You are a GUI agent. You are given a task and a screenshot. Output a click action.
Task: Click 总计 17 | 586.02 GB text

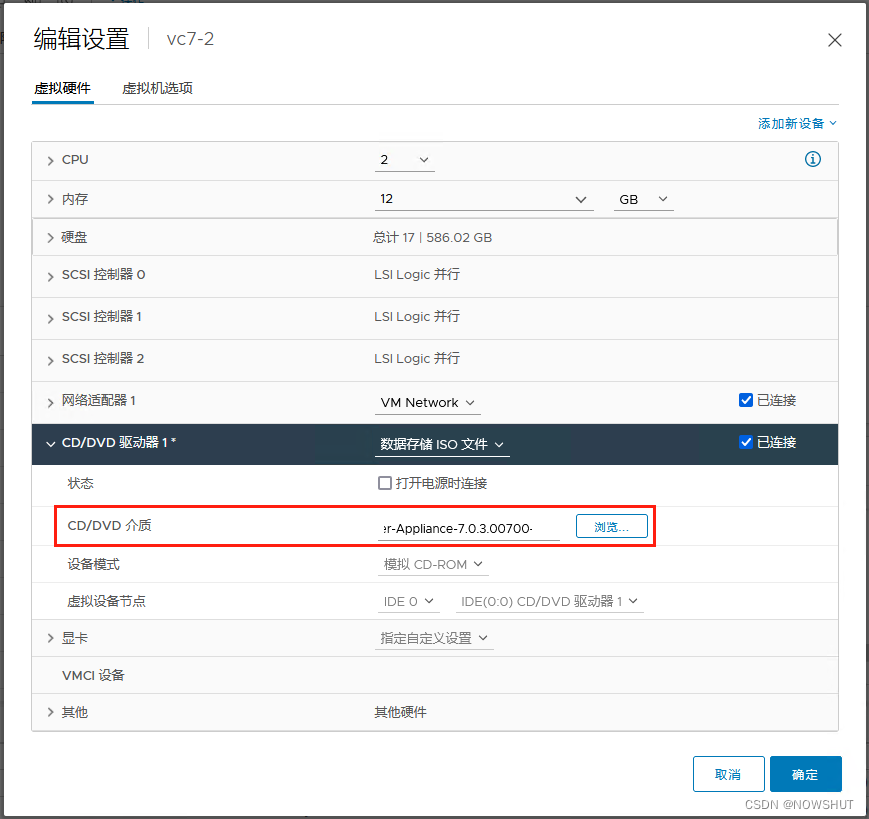[x=432, y=238]
